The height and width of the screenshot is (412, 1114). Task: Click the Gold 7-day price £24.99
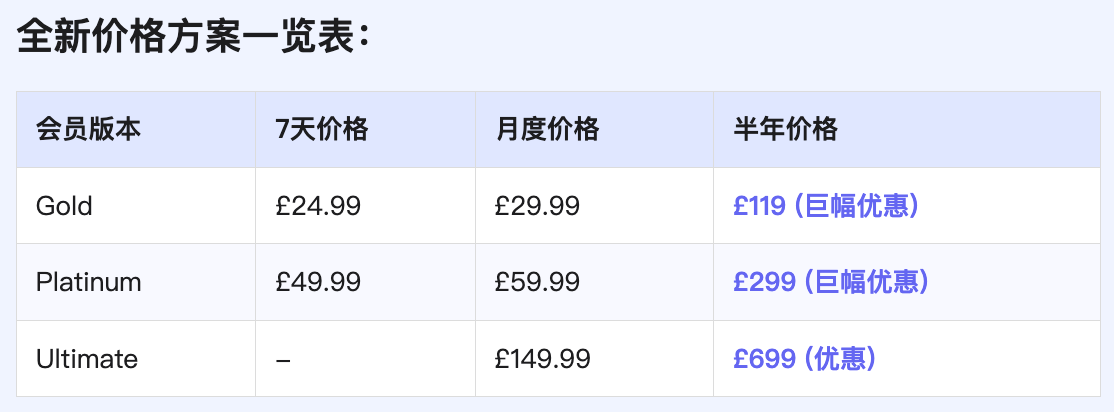pyautogui.click(x=318, y=206)
